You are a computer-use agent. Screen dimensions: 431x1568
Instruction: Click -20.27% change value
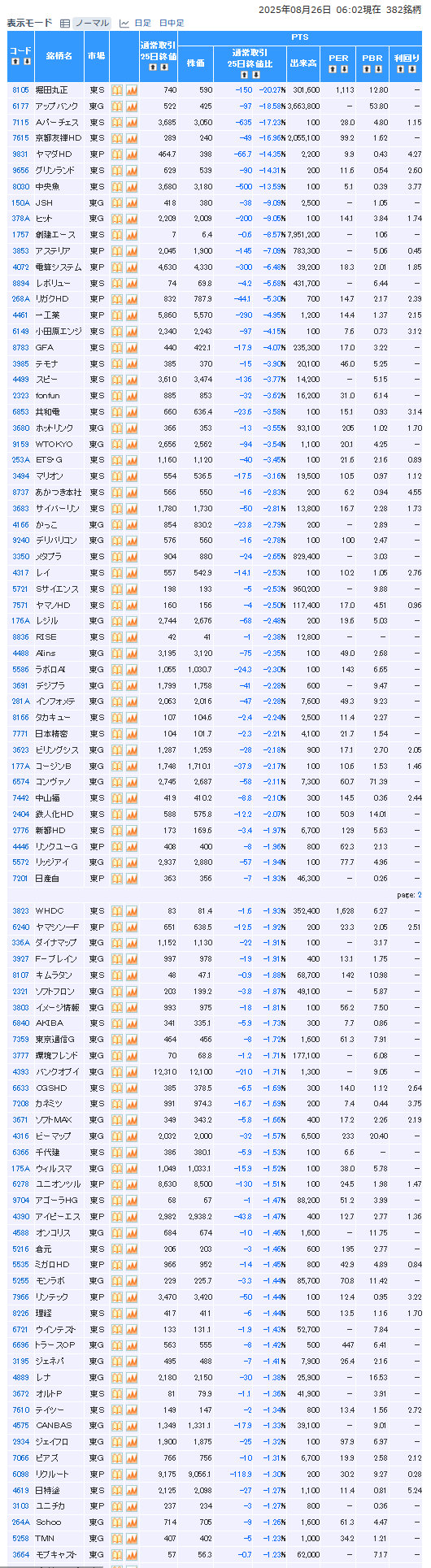(x=272, y=90)
